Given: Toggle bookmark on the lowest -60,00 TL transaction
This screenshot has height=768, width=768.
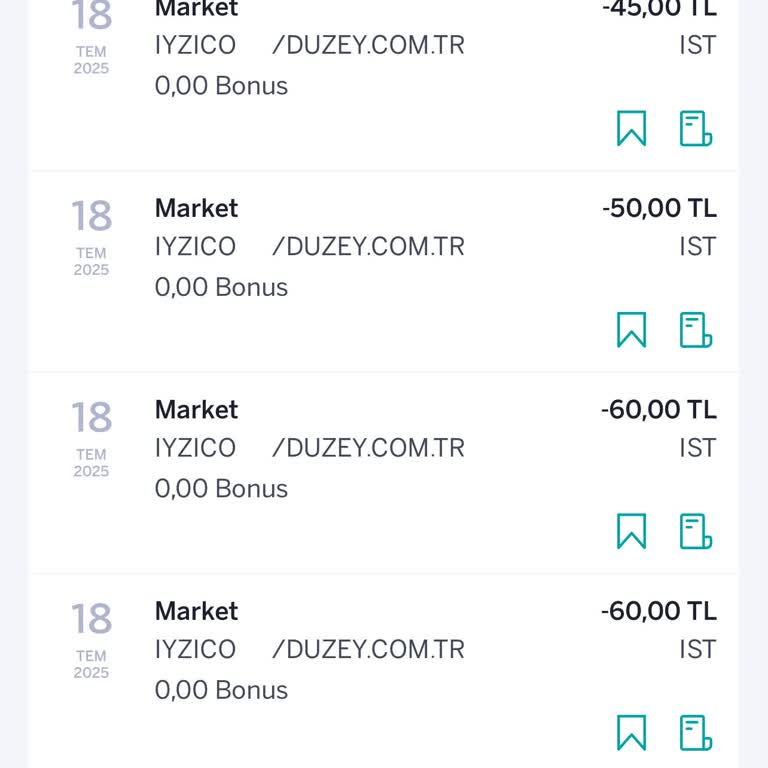Looking at the screenshot, I should [631, 733].
